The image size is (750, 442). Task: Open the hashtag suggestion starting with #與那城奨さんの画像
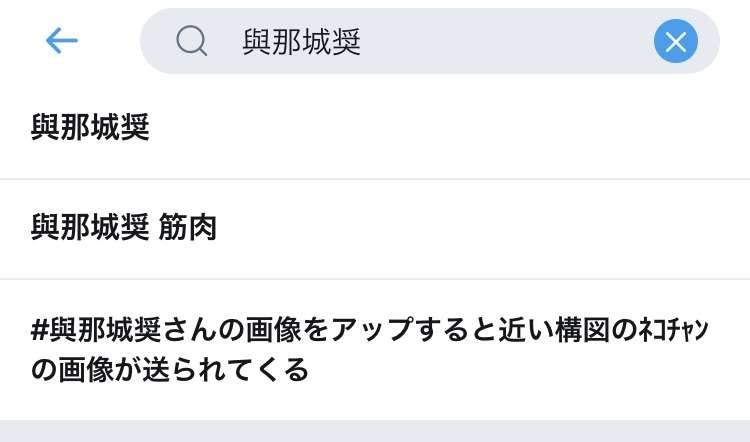375,349
